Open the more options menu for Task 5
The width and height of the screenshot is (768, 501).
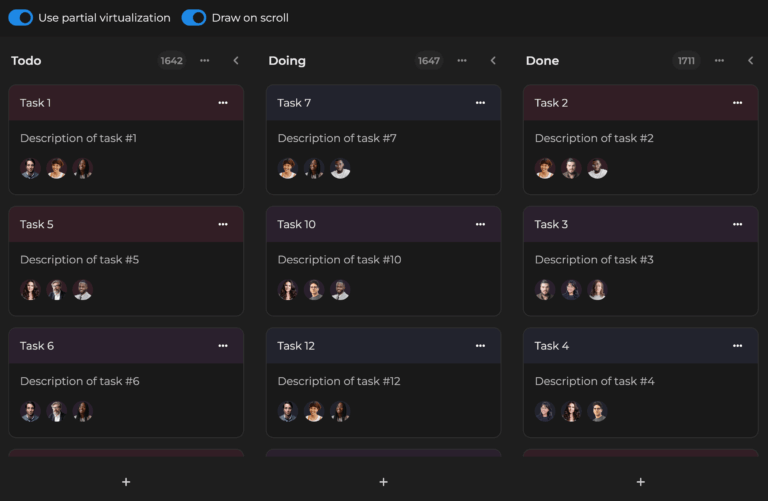[223, 224]
